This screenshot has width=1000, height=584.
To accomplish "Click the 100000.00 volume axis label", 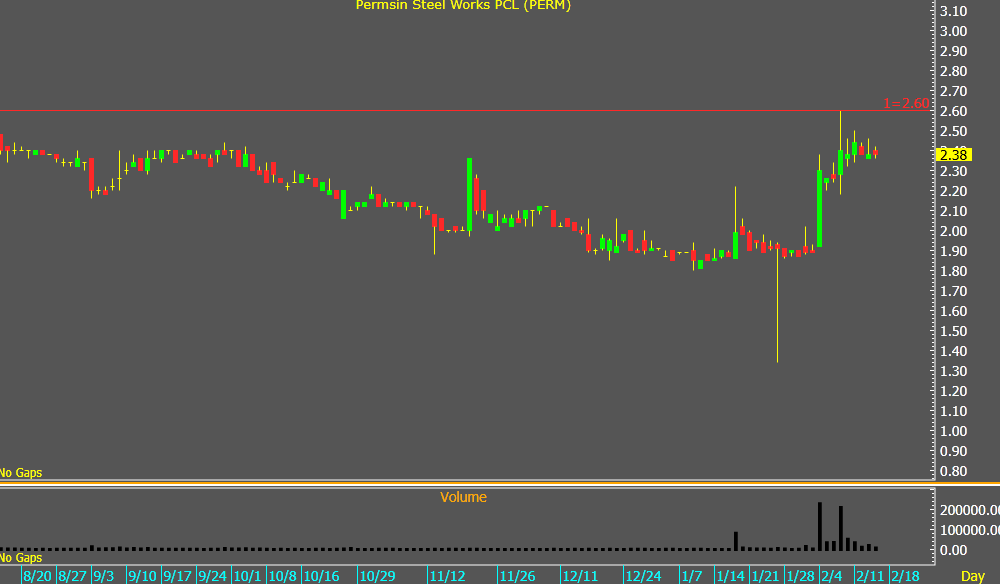I will [969, 530].
